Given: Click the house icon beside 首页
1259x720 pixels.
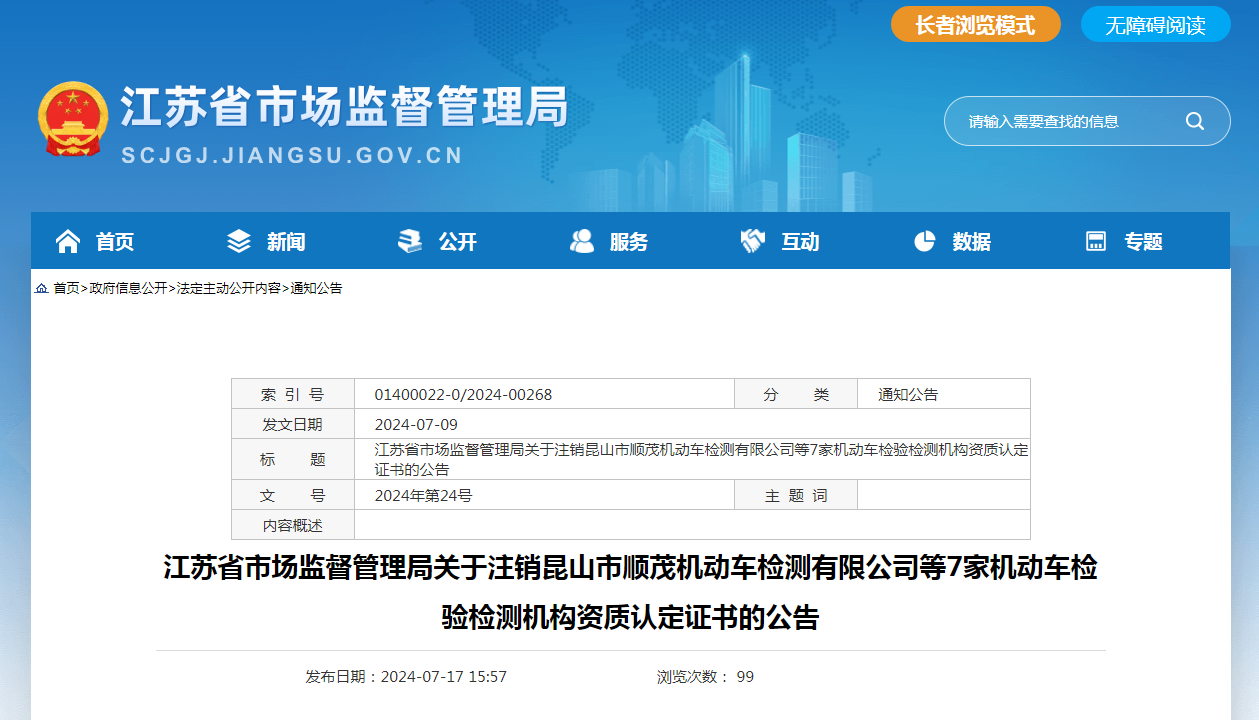Looking at the screenshot, I should point(68,241).
